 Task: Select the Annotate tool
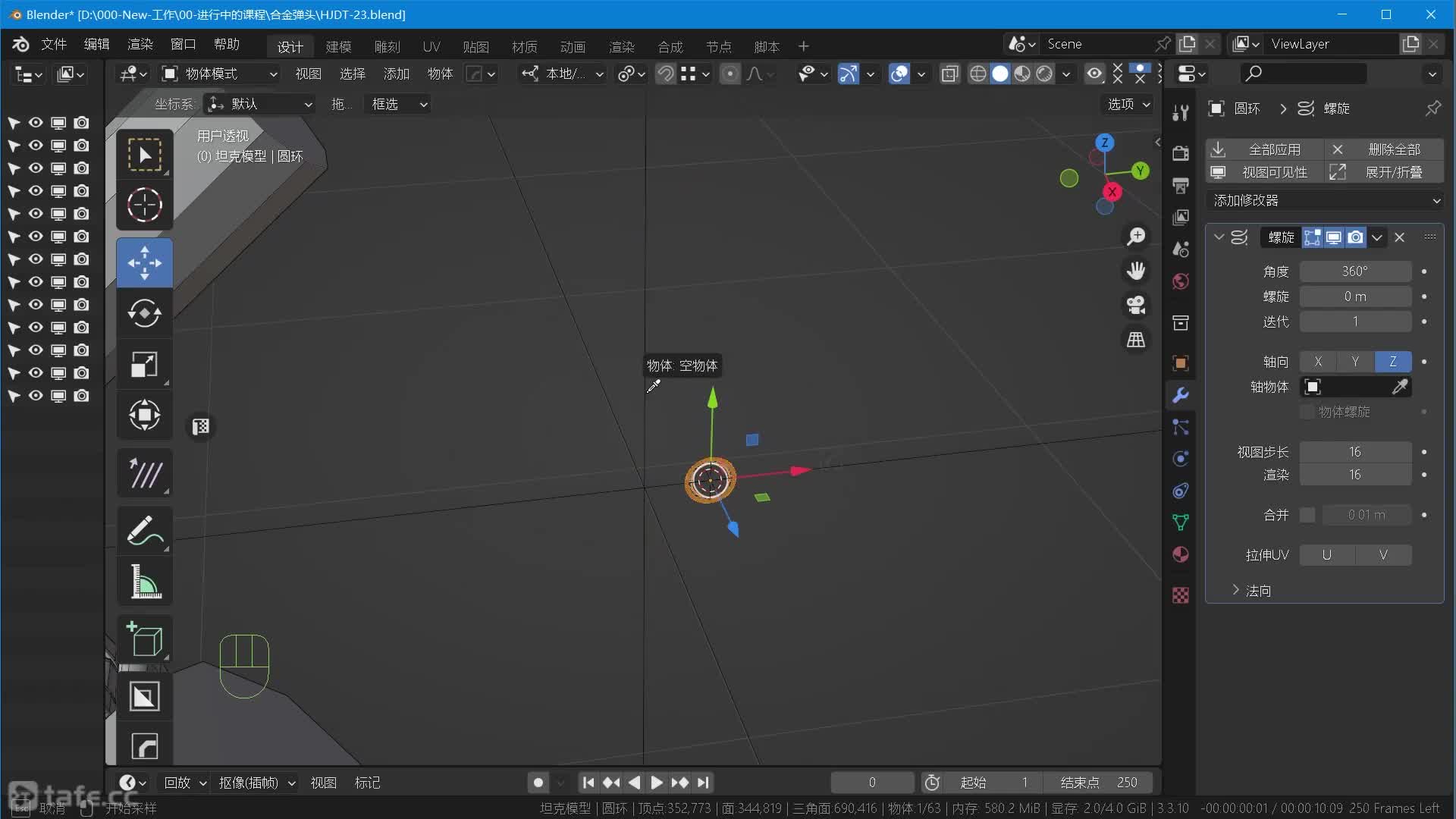click(x=144, y=530)
